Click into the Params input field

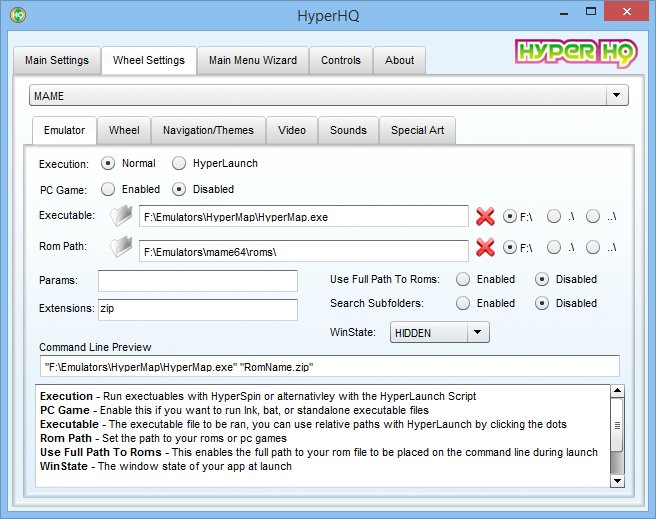[x=198, y=281]
